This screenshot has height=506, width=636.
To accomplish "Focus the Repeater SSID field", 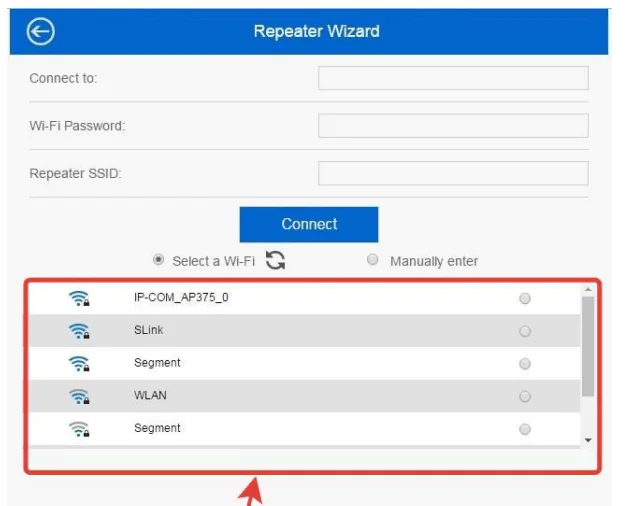I will click(453, 173).
